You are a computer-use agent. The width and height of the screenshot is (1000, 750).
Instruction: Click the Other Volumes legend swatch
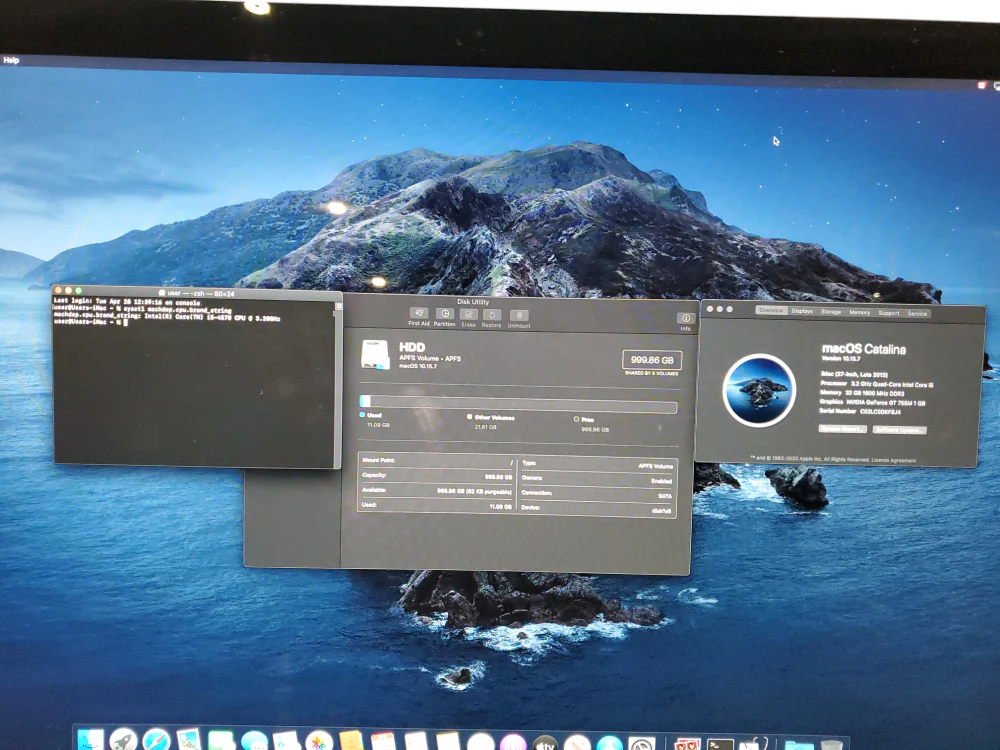469,417
